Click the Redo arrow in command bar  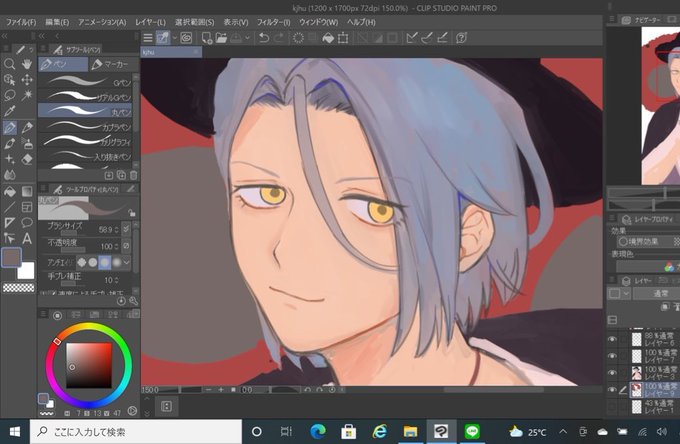click(279, 38)
